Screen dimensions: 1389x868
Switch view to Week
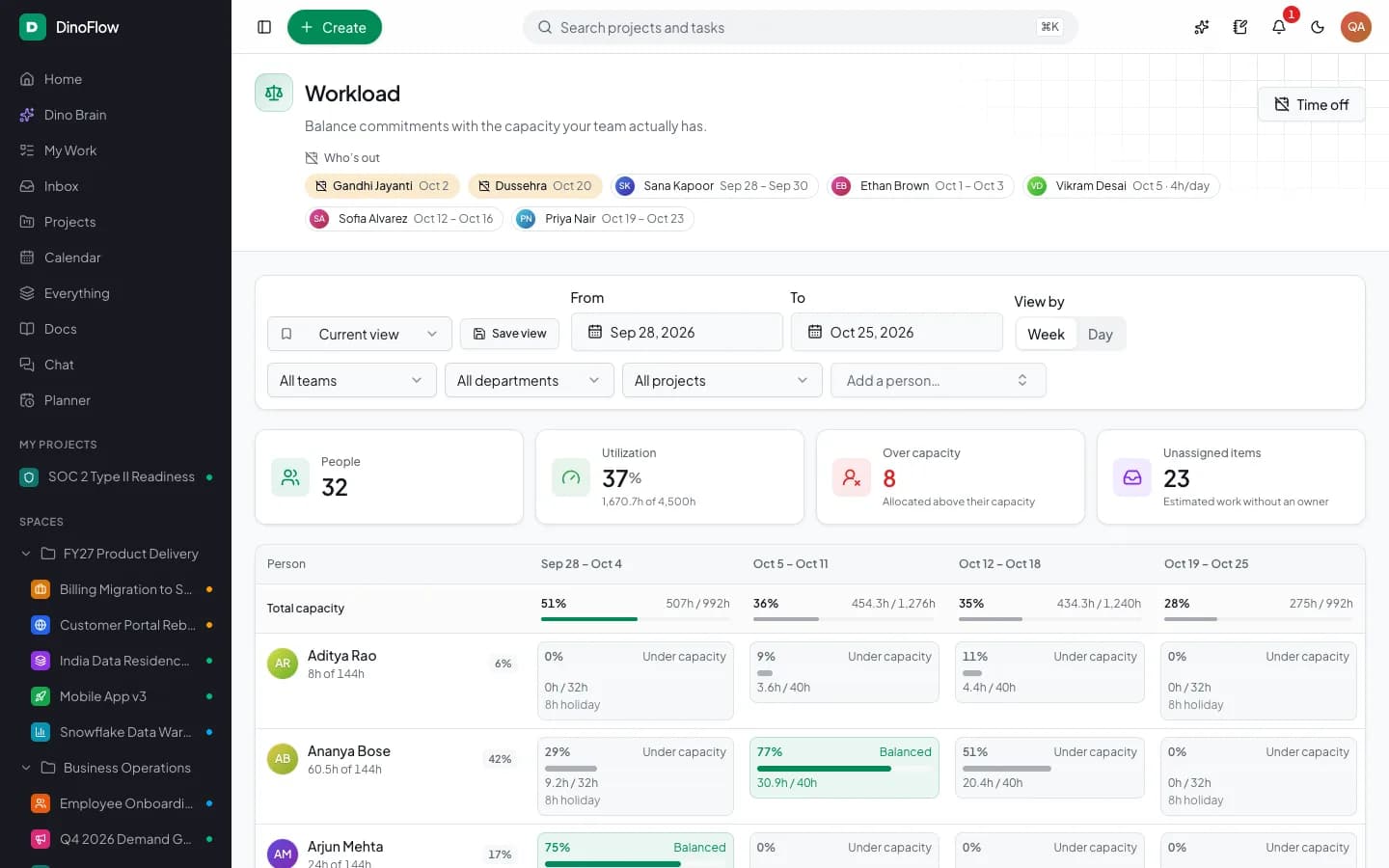1046,334
